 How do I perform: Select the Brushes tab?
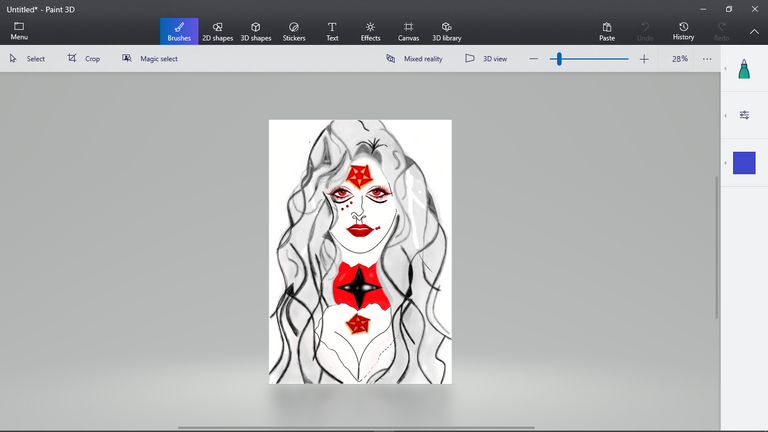179,31
